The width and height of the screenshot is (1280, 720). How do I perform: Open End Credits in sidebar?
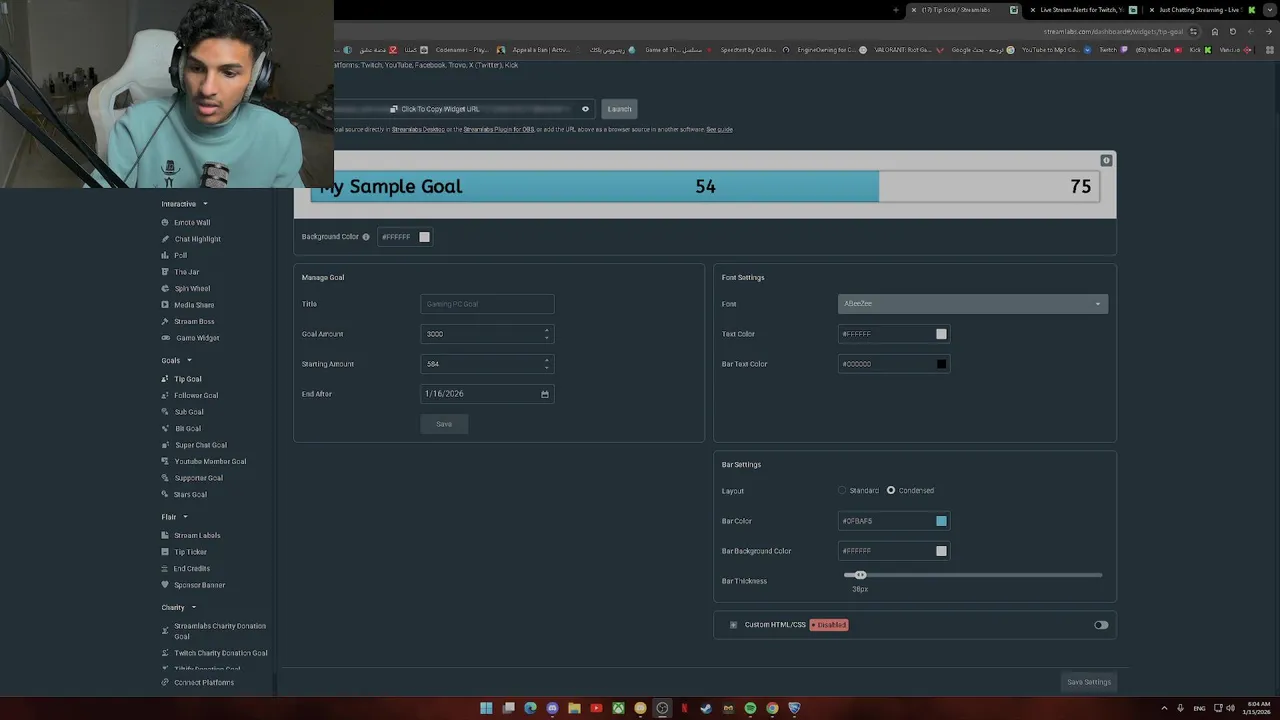[192, 568]
